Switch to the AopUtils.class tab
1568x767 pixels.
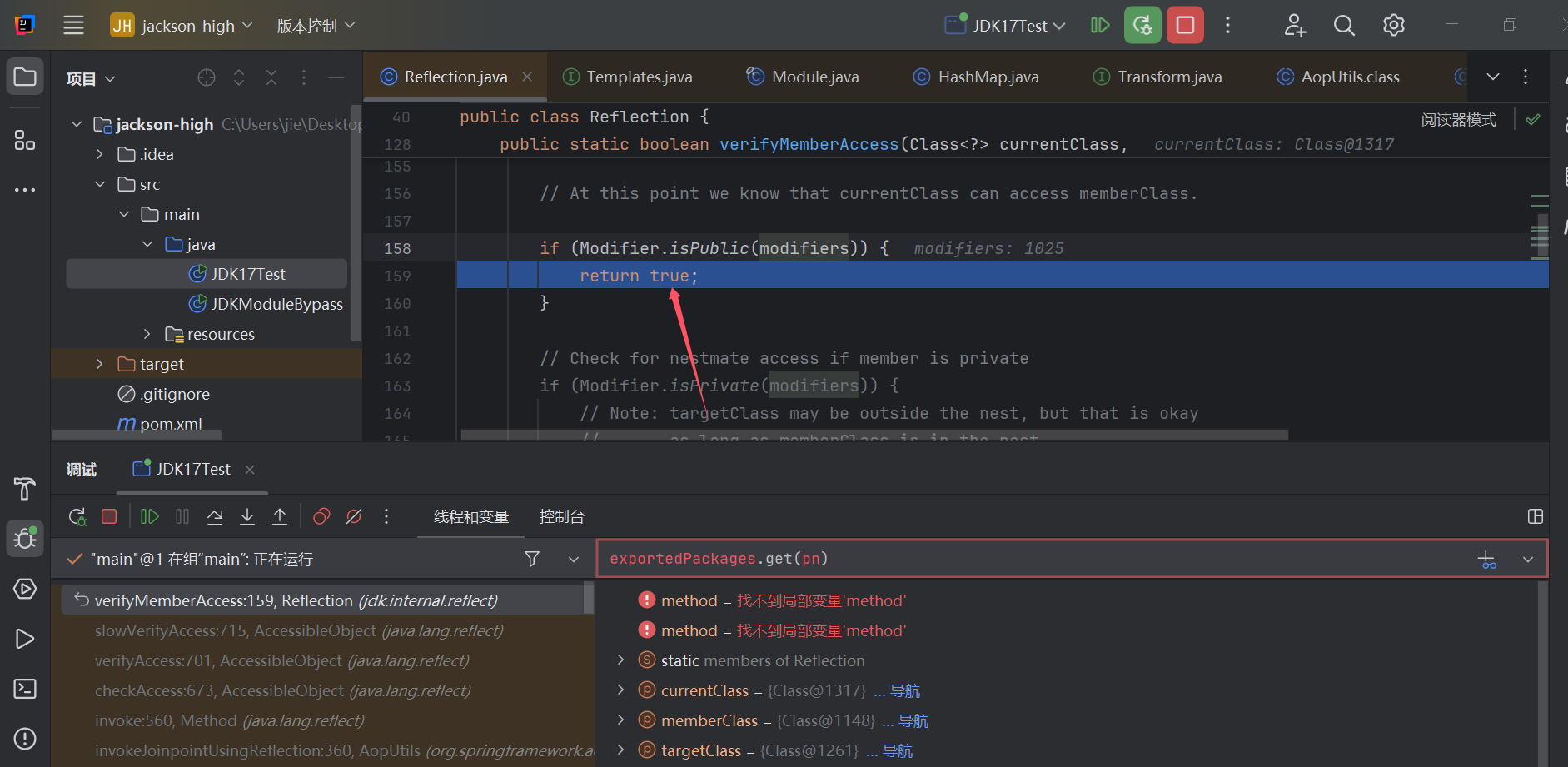click(1338, 77)
